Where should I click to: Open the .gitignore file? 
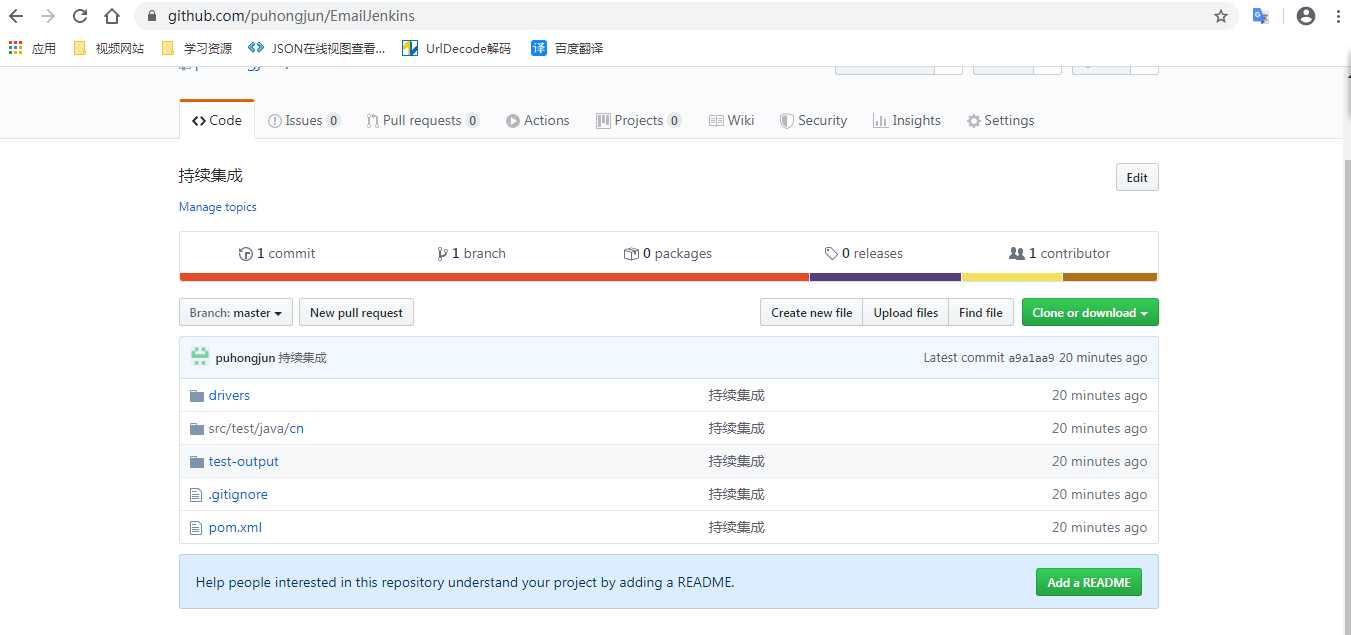click(x=238, y=494)
